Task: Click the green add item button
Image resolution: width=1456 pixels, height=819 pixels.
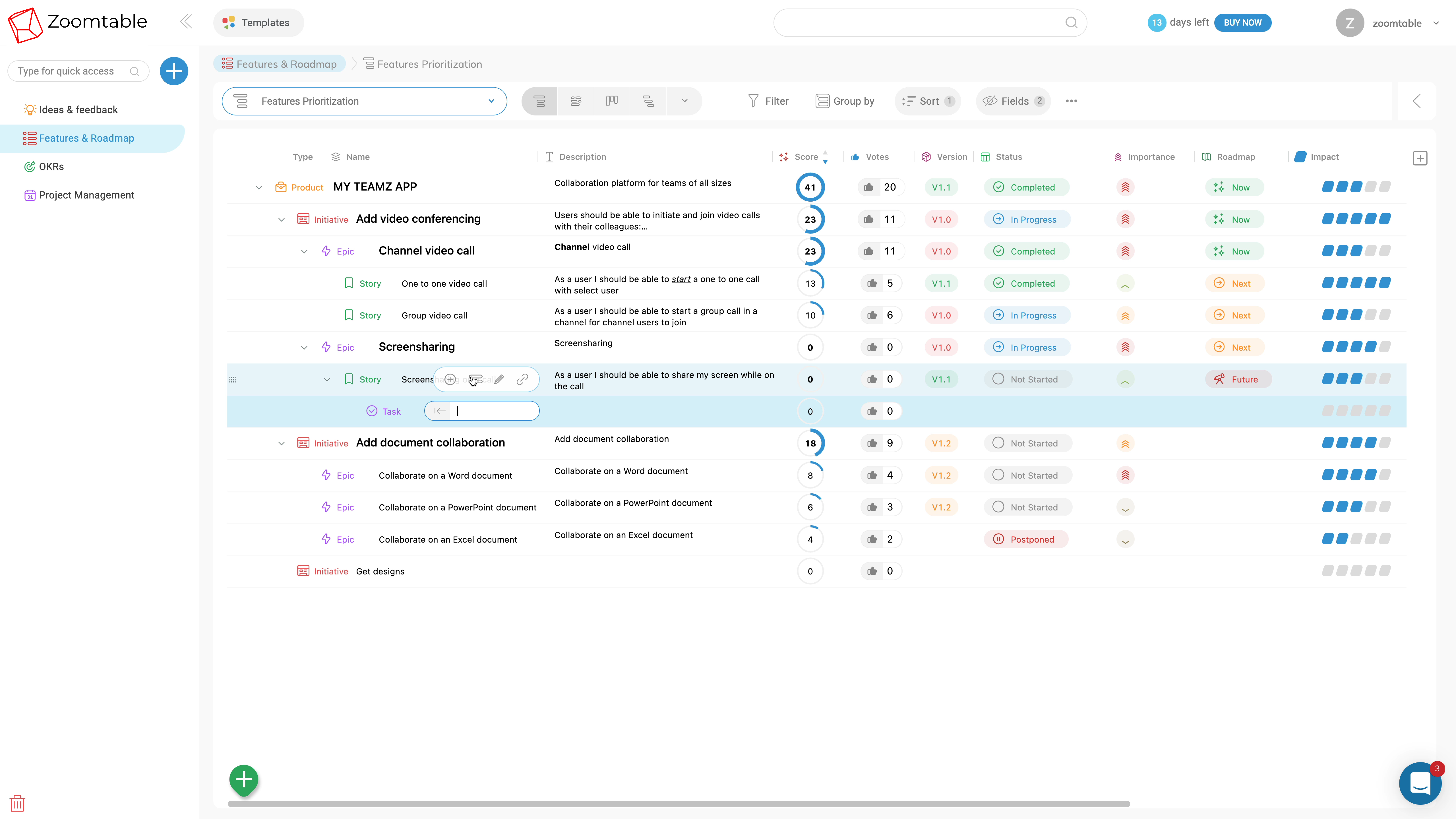Action: [244, 780]
